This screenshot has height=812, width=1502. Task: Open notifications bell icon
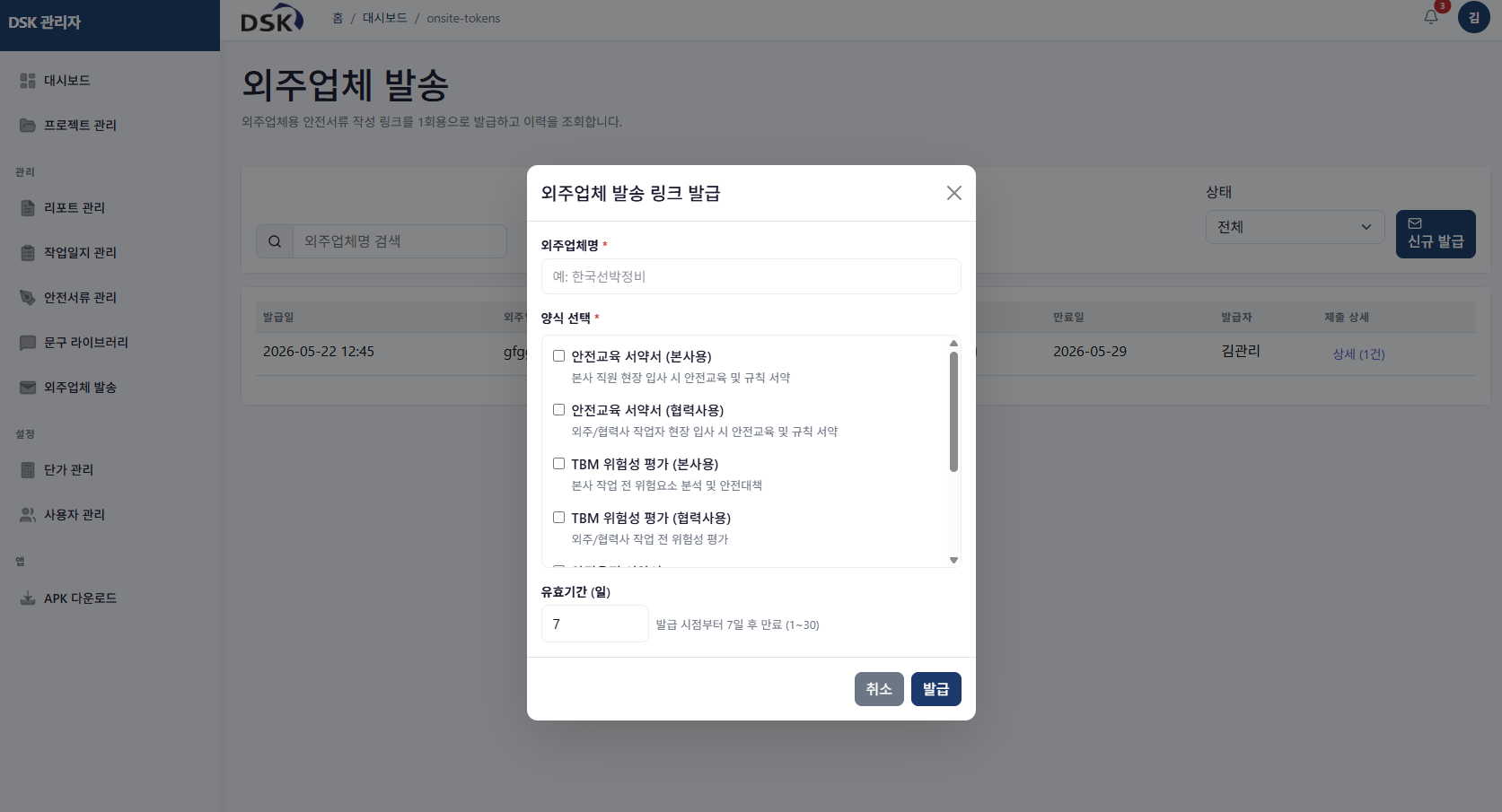click(1431, 17)
